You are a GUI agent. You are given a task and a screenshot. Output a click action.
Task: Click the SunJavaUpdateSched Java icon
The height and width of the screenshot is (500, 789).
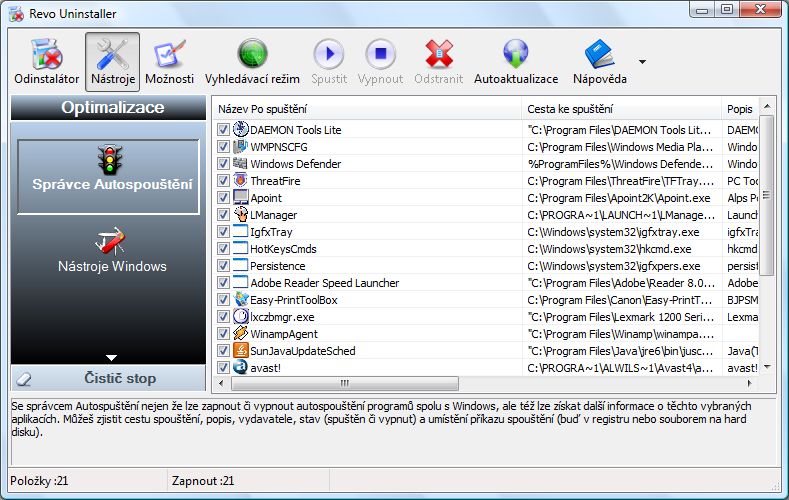[x=241, y=350]
